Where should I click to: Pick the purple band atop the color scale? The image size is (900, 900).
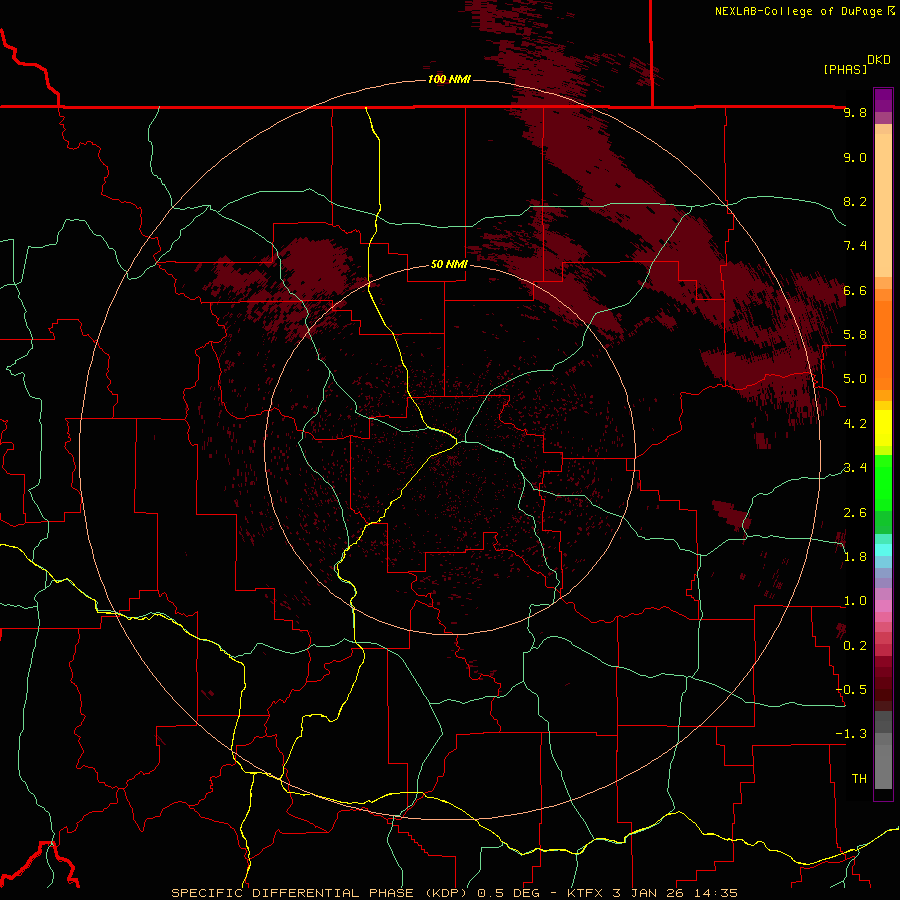[x=883, y=100]
